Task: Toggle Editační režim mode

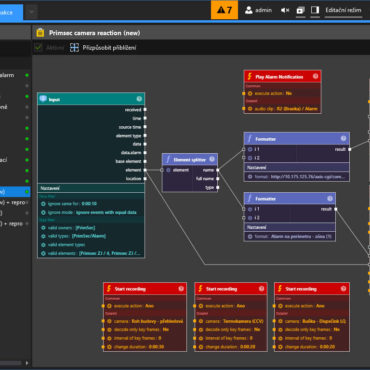Action: click(343, 10)
